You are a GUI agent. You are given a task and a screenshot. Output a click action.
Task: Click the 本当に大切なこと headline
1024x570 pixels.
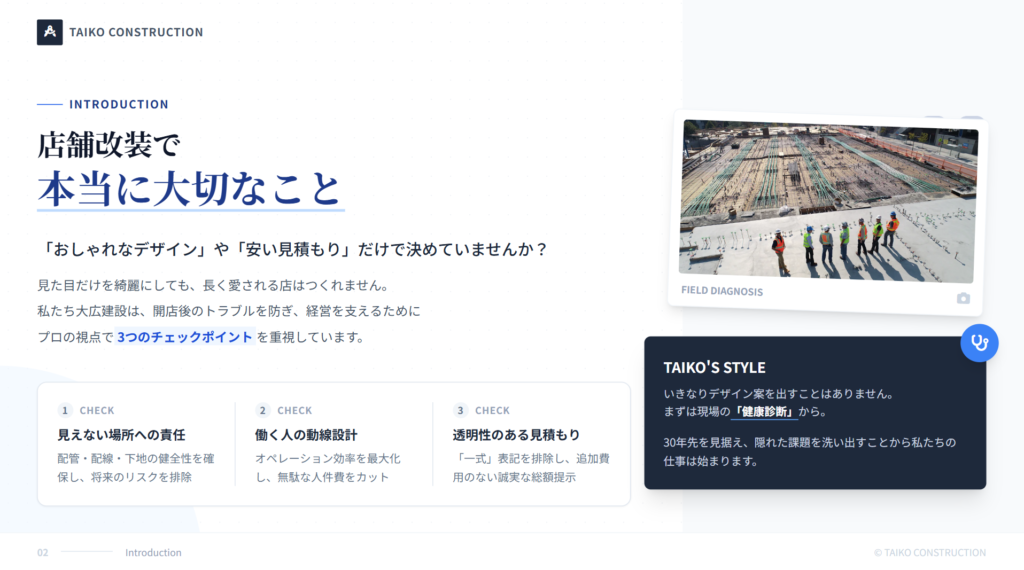(189, 188)
